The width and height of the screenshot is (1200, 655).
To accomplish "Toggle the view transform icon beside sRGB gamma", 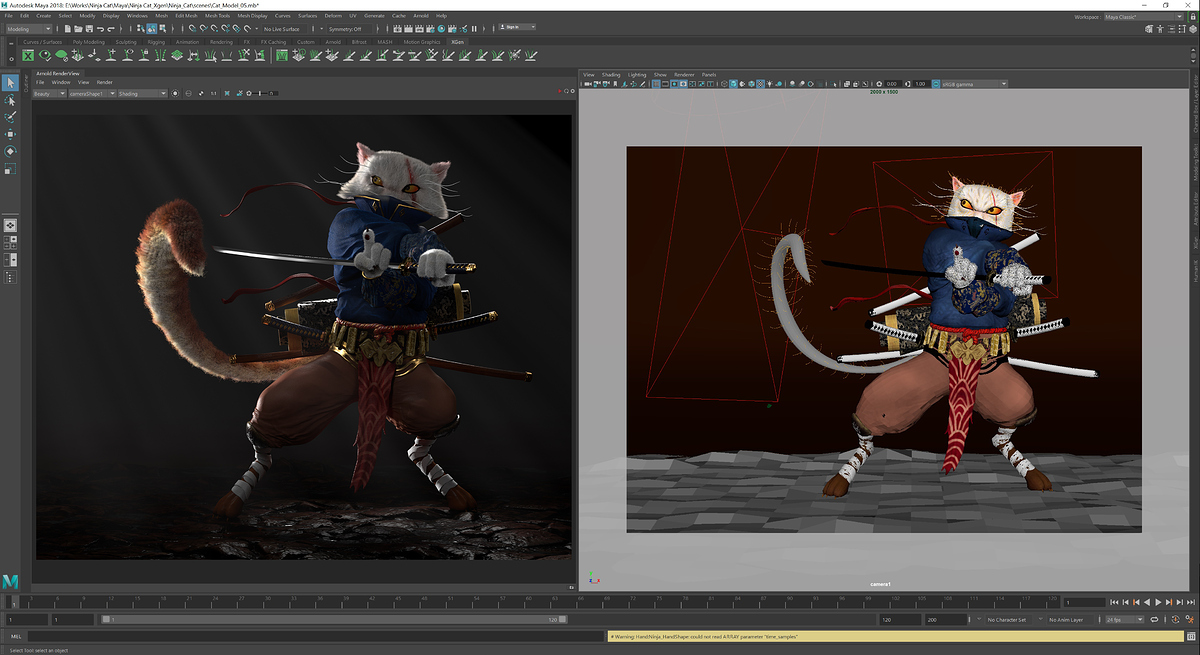I will point(938,84).
